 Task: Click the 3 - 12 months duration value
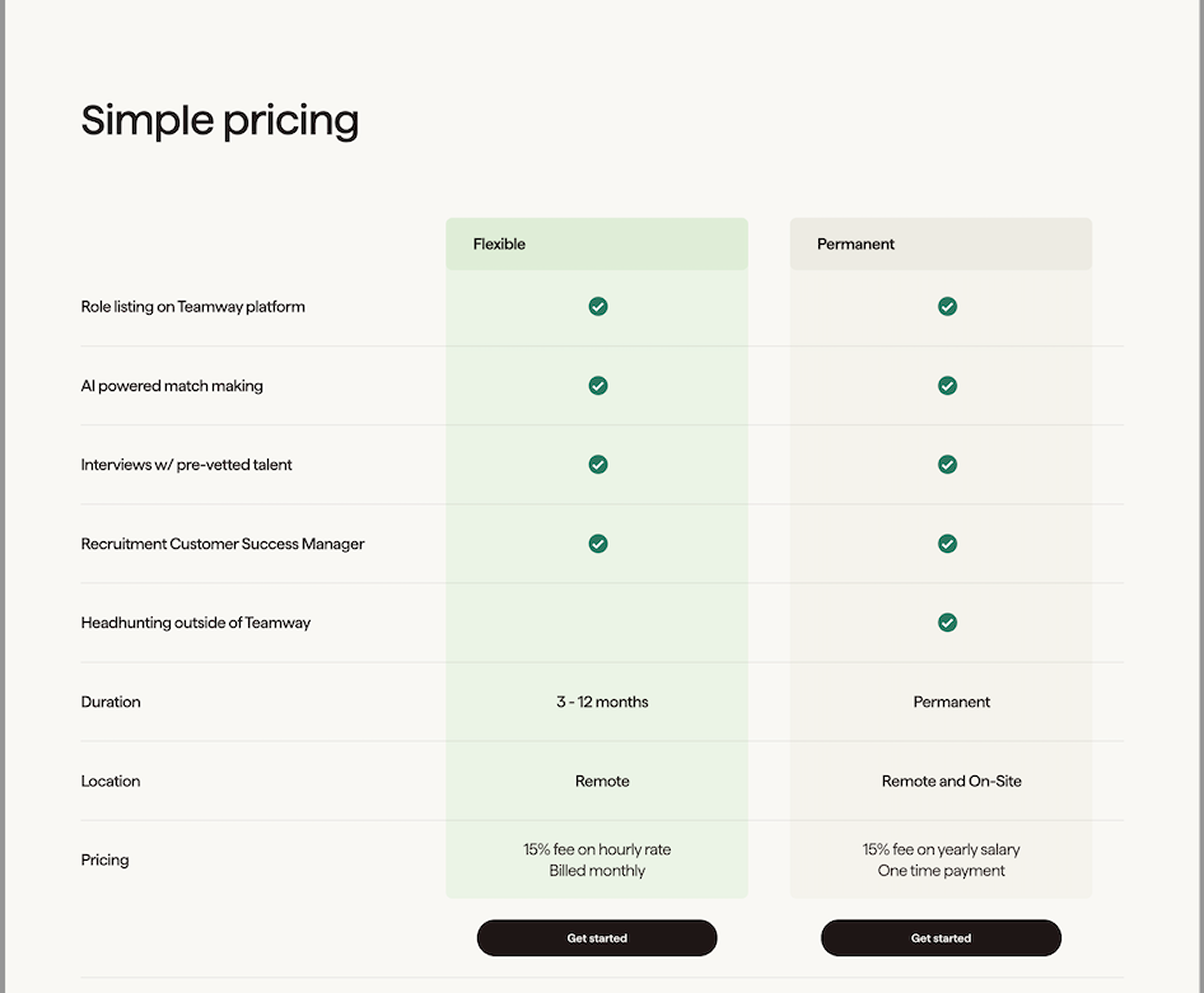[x=602, y=702]
